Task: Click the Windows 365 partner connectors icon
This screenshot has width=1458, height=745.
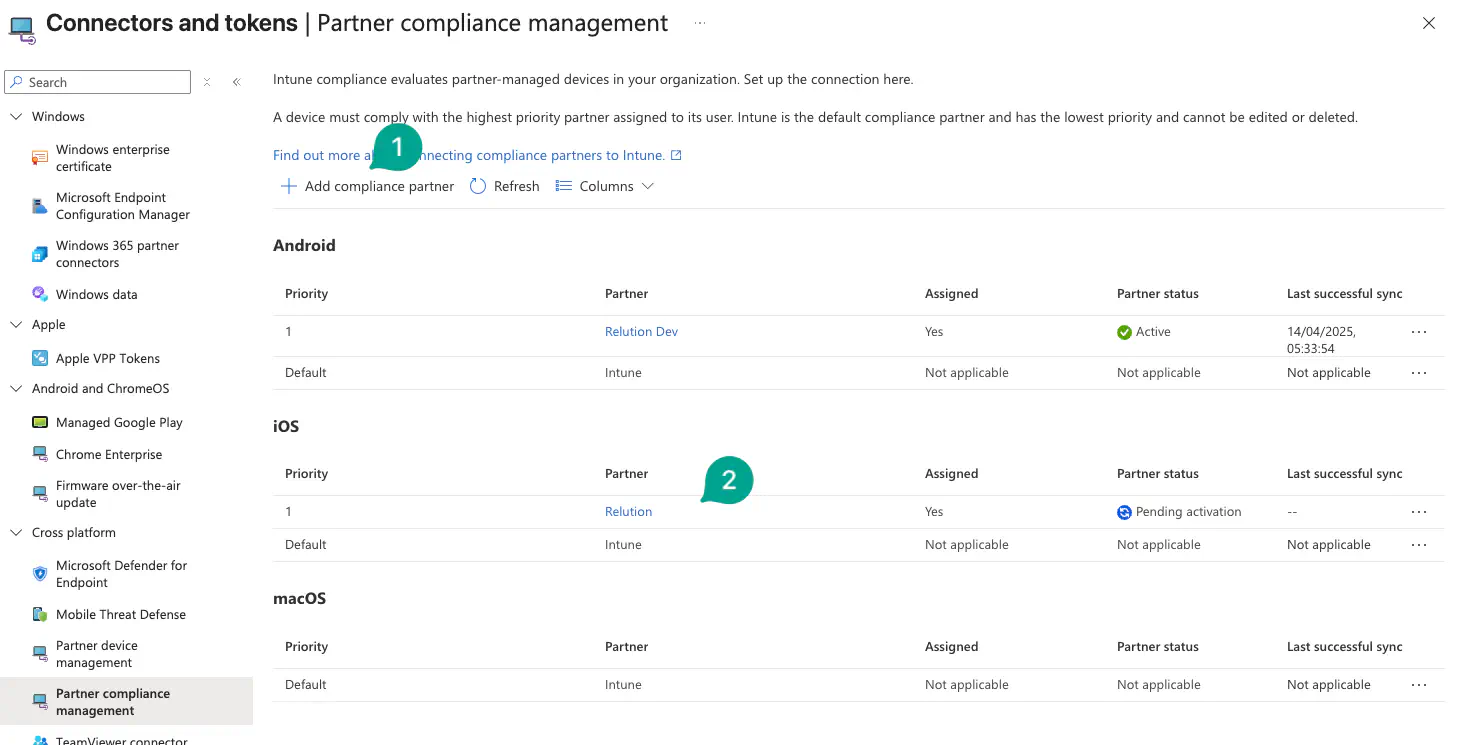Action: click(39, 253)
